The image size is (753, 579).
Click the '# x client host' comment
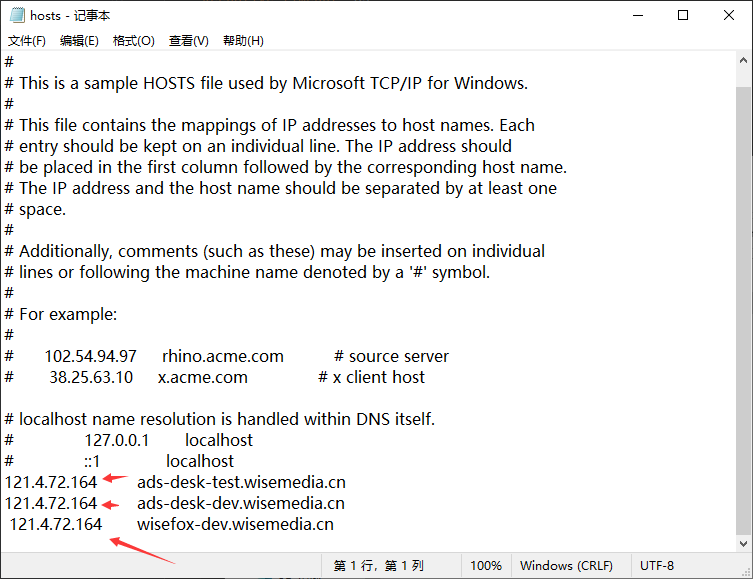(x=372, y=377)
